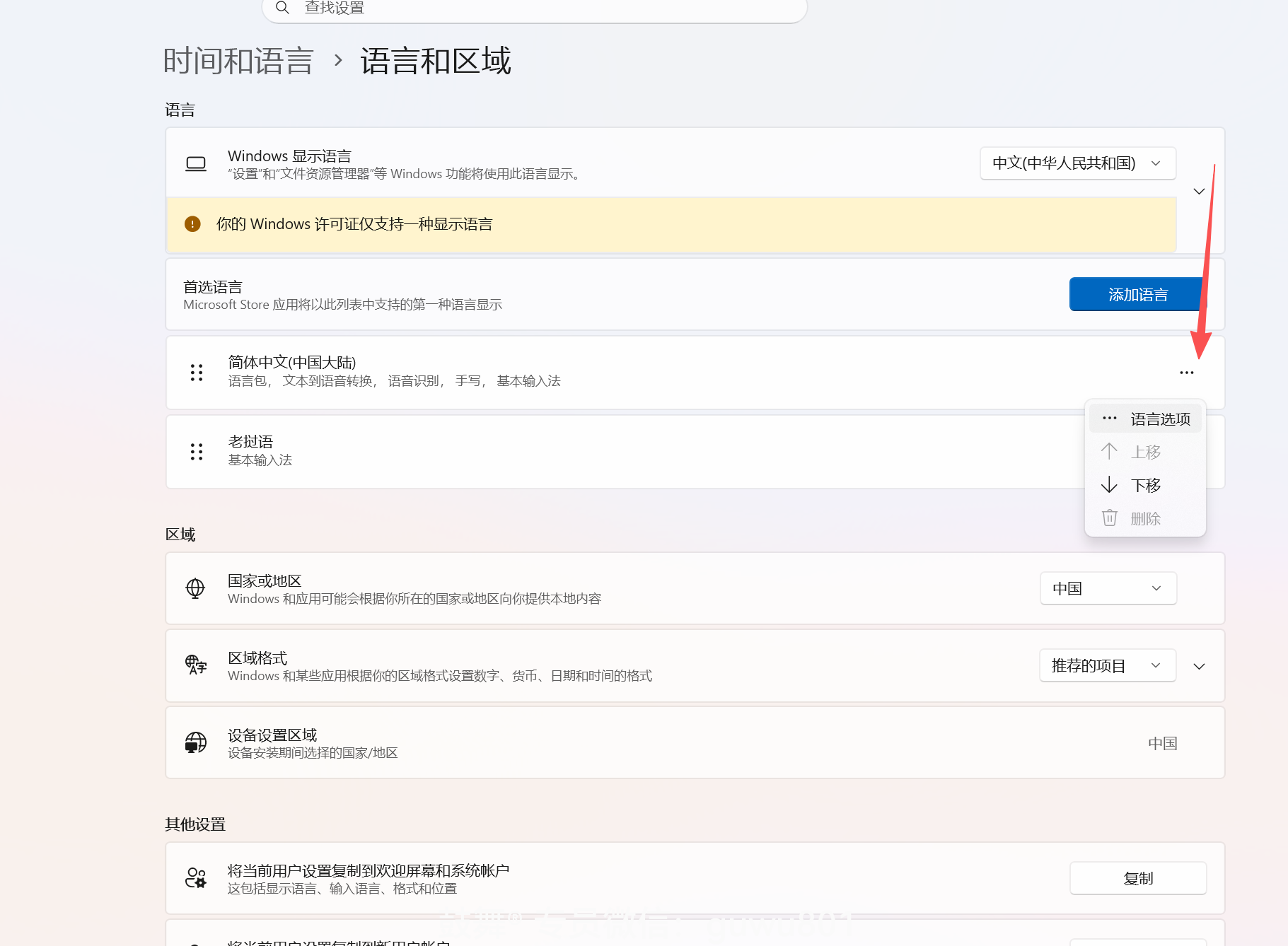Click the user-gear icon beside 复制 setting
The height and width of the screenshot is (946, 1288).
[196, 878]
